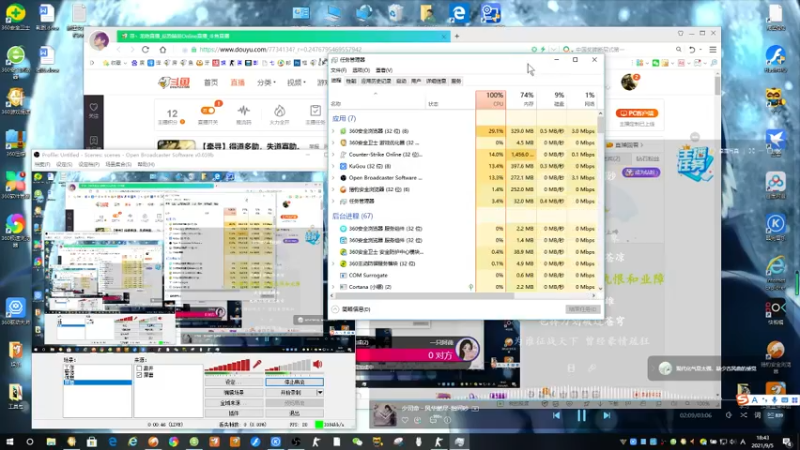Mute microphone via red mic icon in OBS
Image resolution: width=800 pixels, height=450 pixels.
pos(257,364)
